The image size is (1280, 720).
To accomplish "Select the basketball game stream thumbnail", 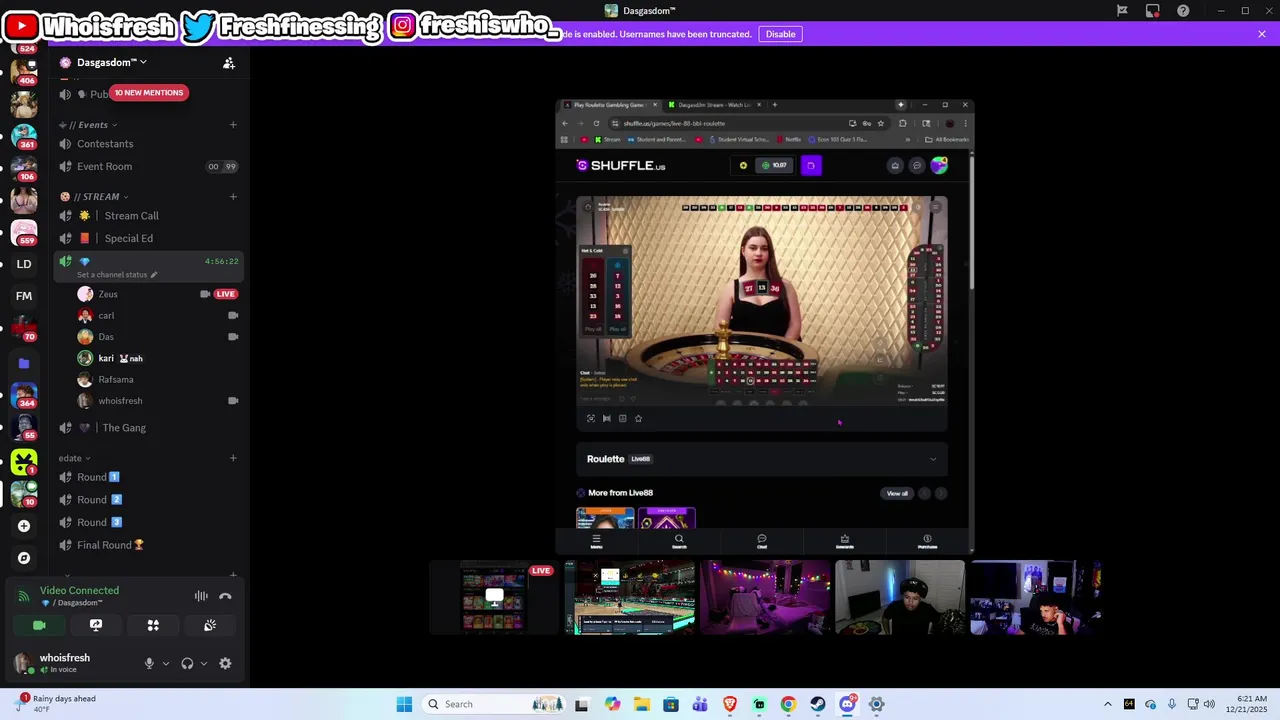I will [x=630, y=597].
